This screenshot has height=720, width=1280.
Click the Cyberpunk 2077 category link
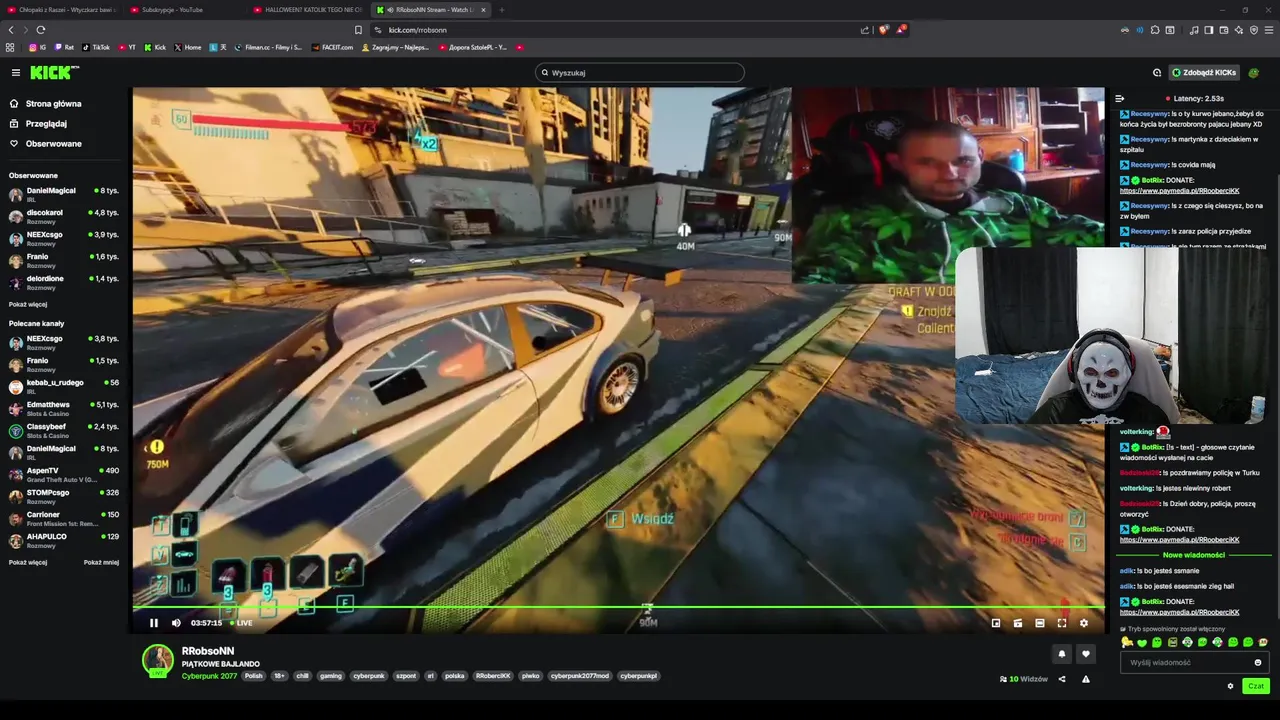(209, 676)
